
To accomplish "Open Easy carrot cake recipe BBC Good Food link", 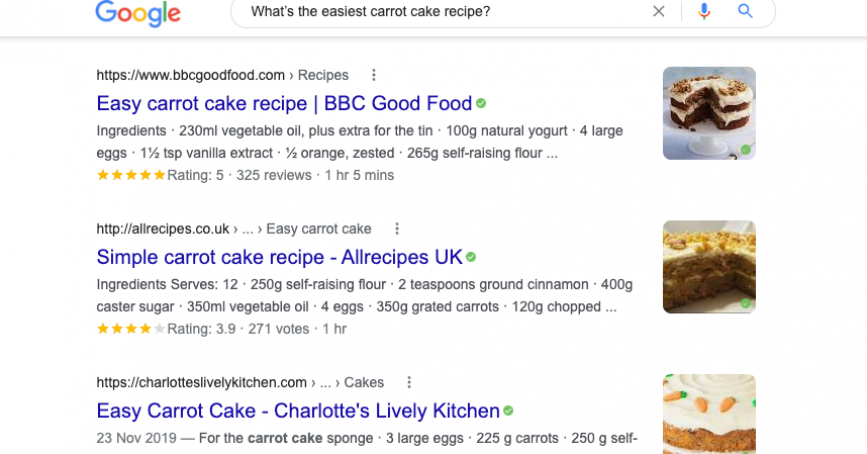I will [x=284, y=103].
